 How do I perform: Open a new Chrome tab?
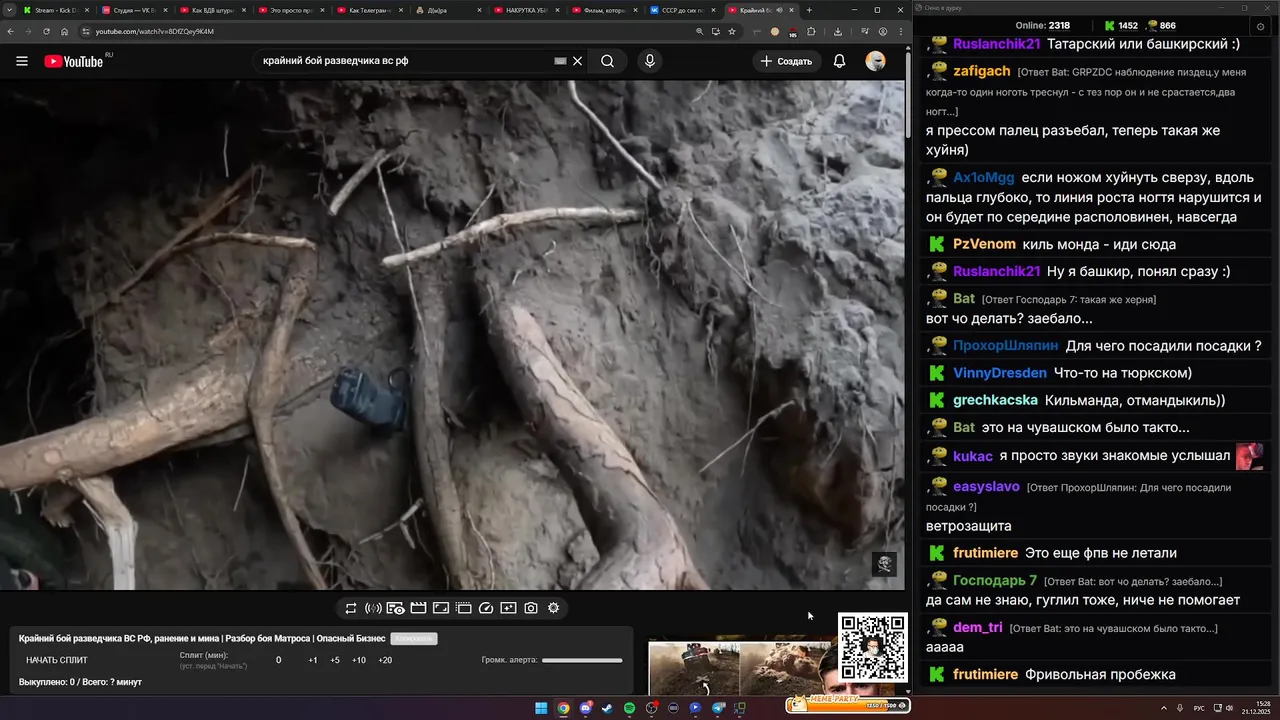[809, 10]
